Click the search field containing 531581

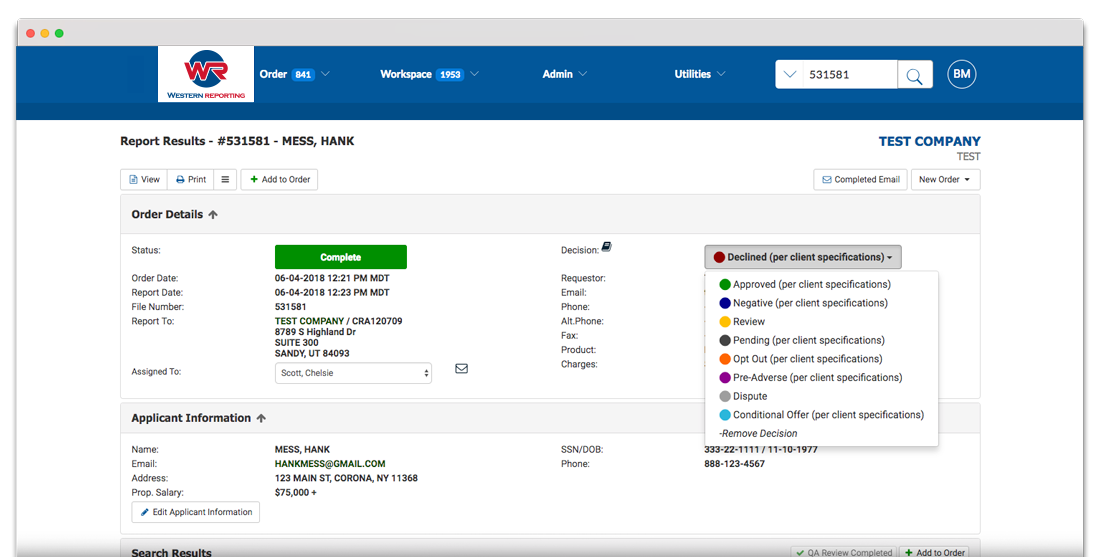[x=850, y=74]
